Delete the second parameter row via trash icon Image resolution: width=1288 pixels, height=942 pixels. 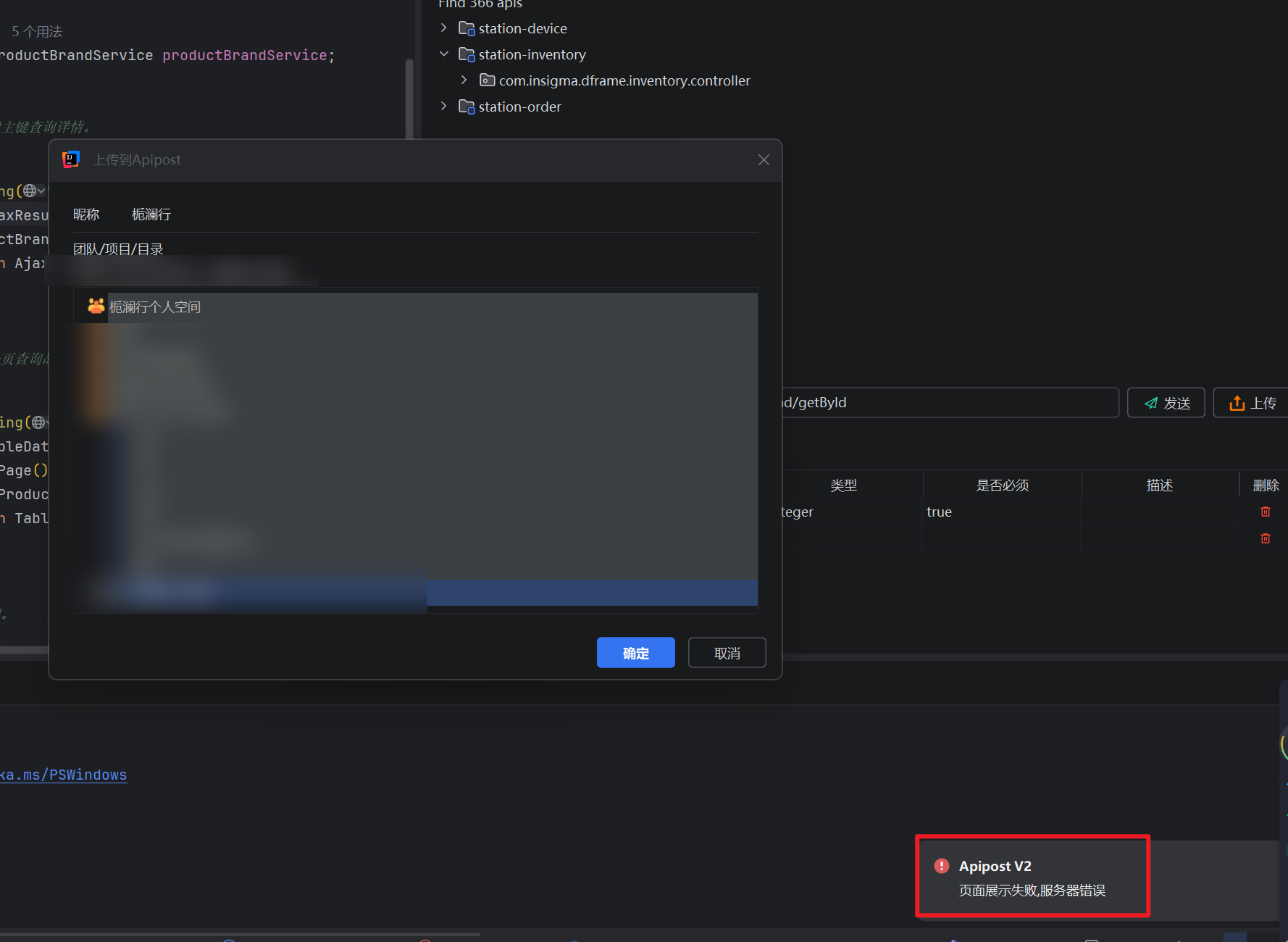coord(1265,538)
